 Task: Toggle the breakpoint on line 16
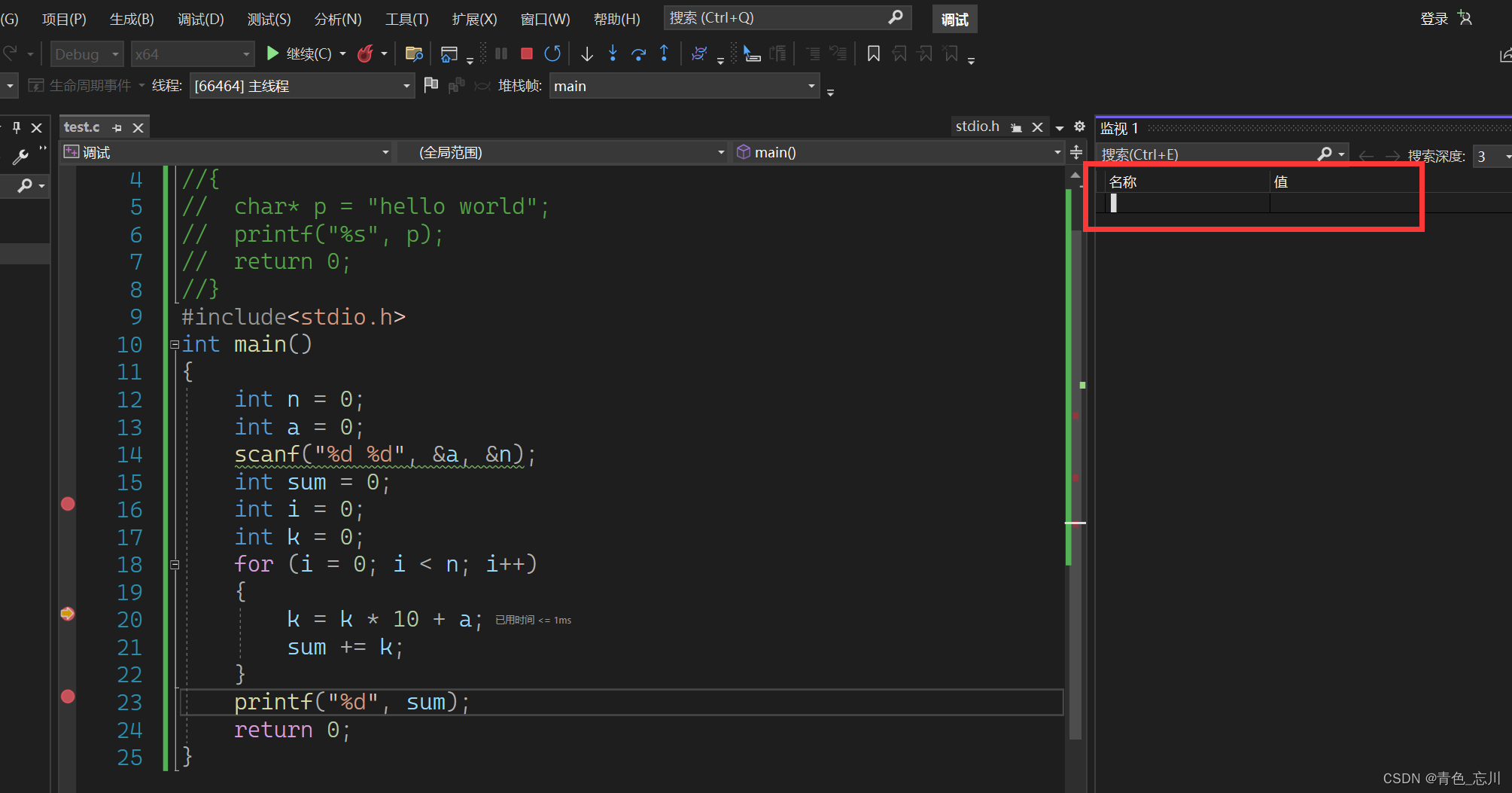click(x=68, y=504)
